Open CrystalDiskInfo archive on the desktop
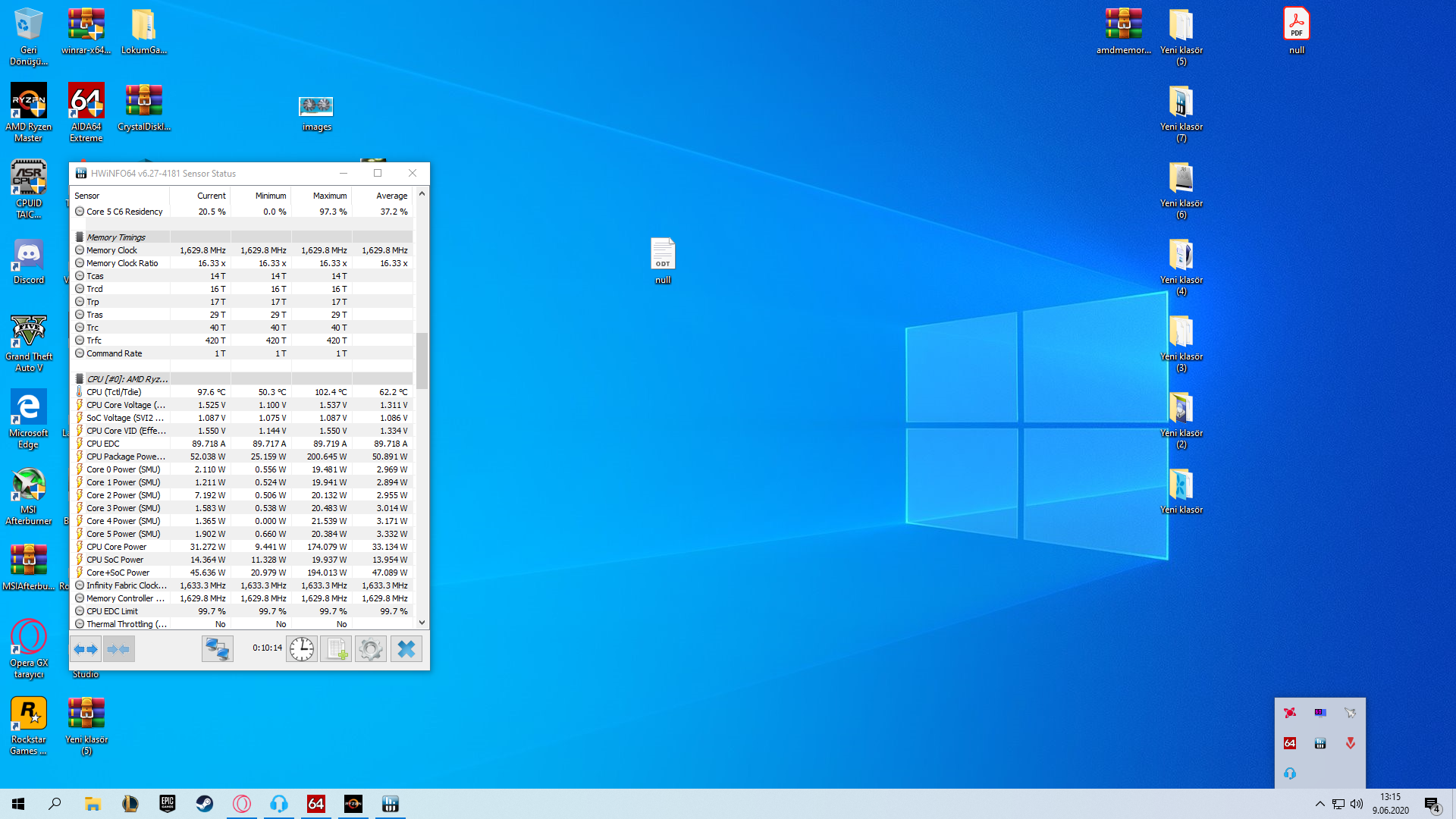The width and height of the screenshot is (1456, 819). click(x=144, y=107)
